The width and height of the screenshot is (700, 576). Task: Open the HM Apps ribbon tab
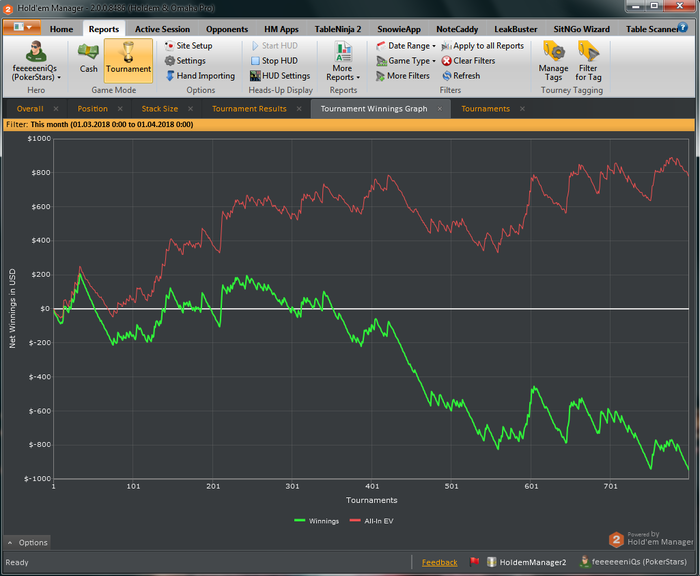pyautogui.click(x=281, y=29)
